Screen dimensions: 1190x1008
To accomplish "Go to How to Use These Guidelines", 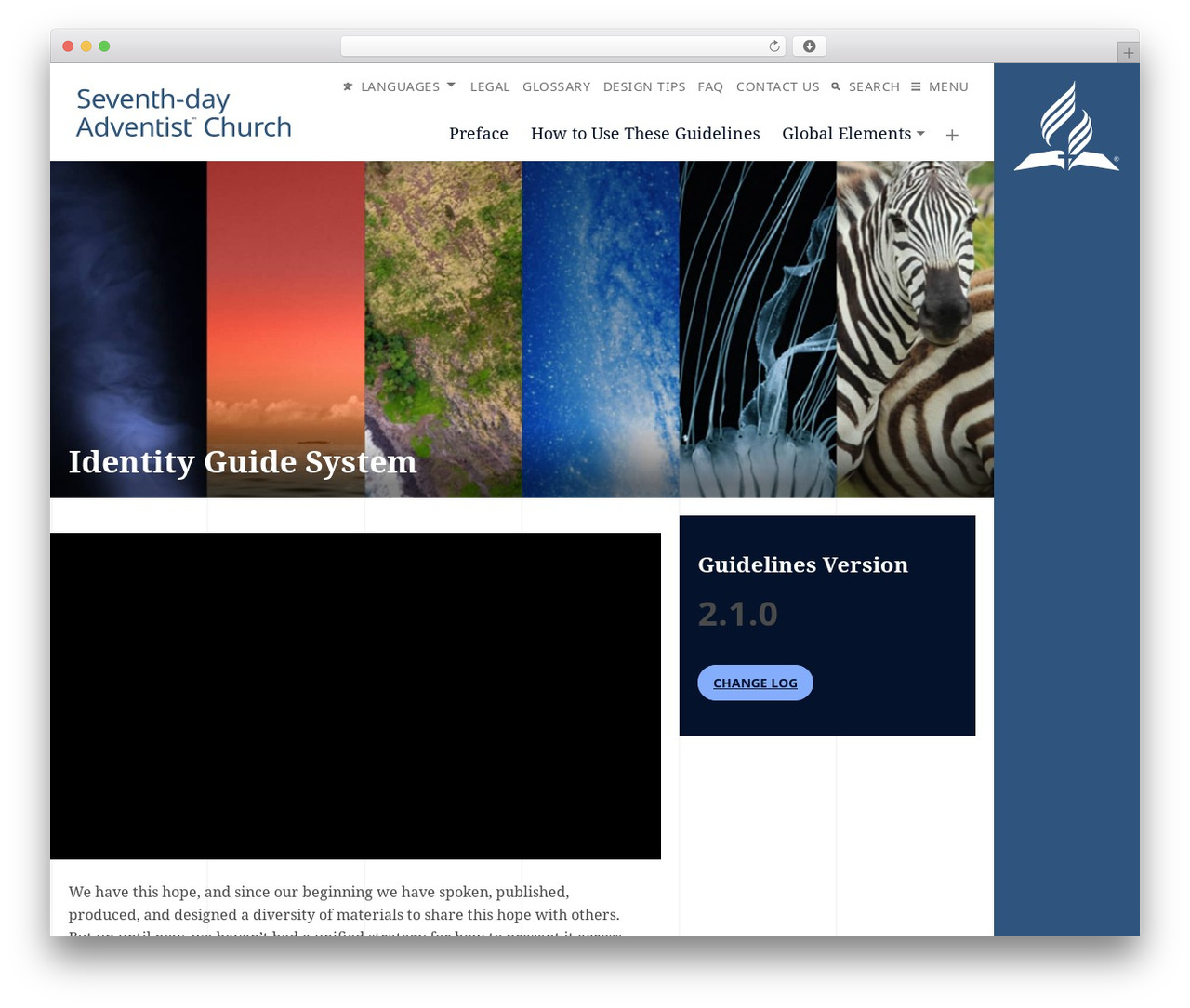I will tap(645, 134).
